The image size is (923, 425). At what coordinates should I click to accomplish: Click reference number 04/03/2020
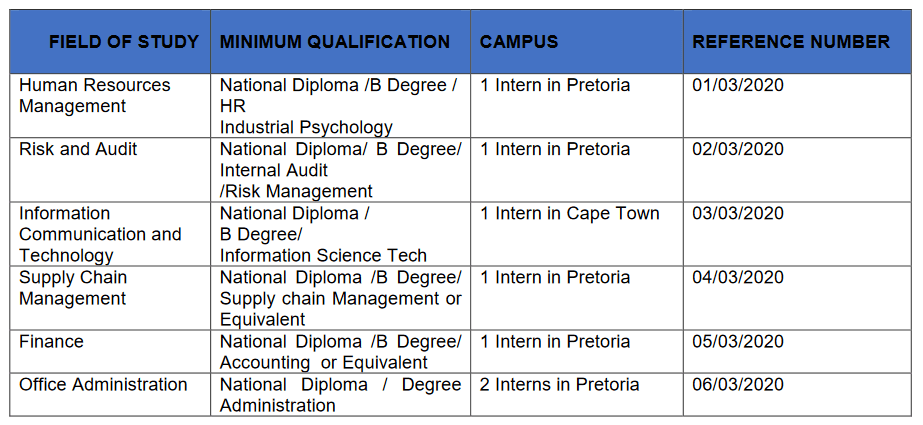738,277
